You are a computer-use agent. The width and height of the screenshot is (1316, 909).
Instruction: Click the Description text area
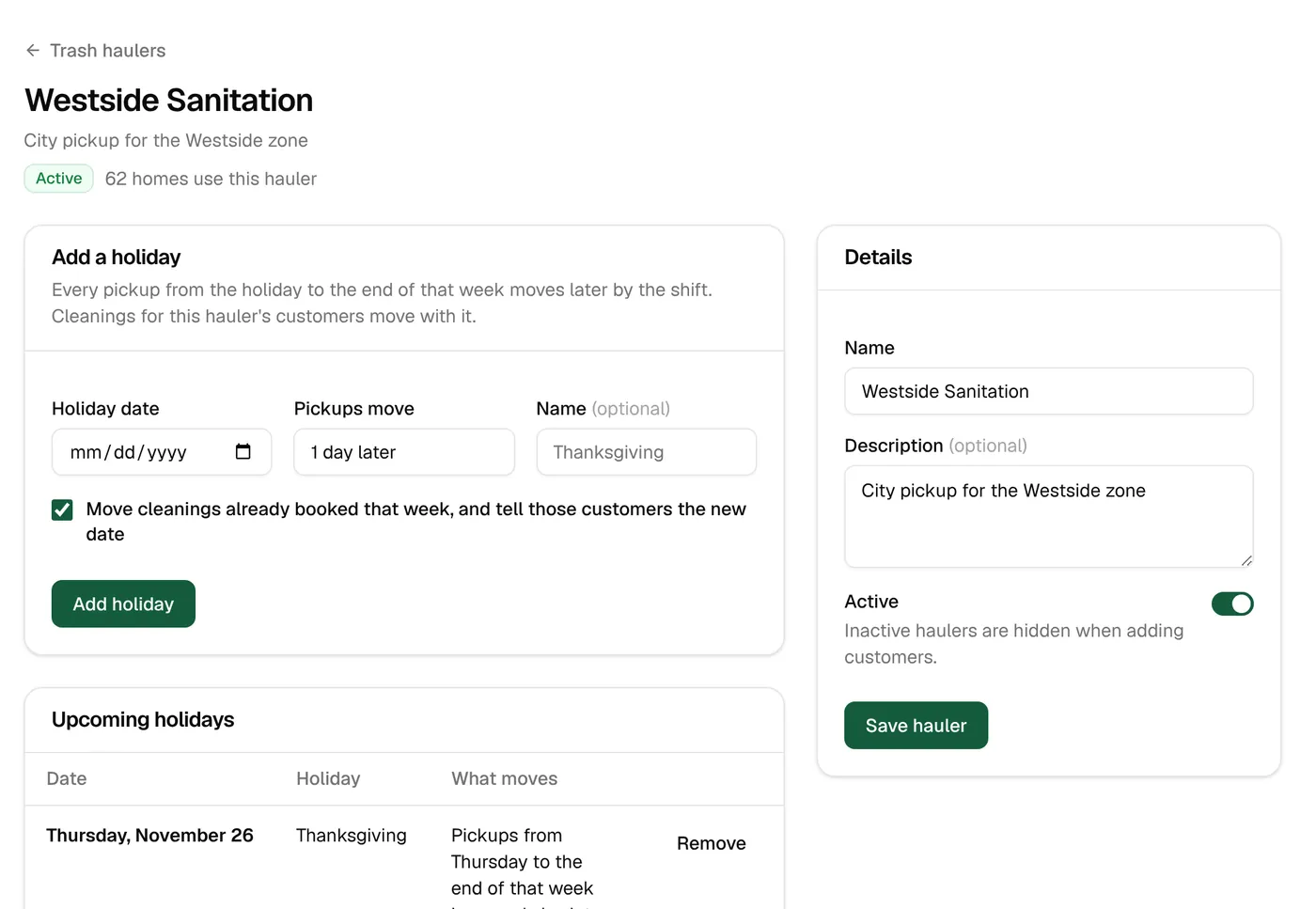click(x=1049, y=516)
